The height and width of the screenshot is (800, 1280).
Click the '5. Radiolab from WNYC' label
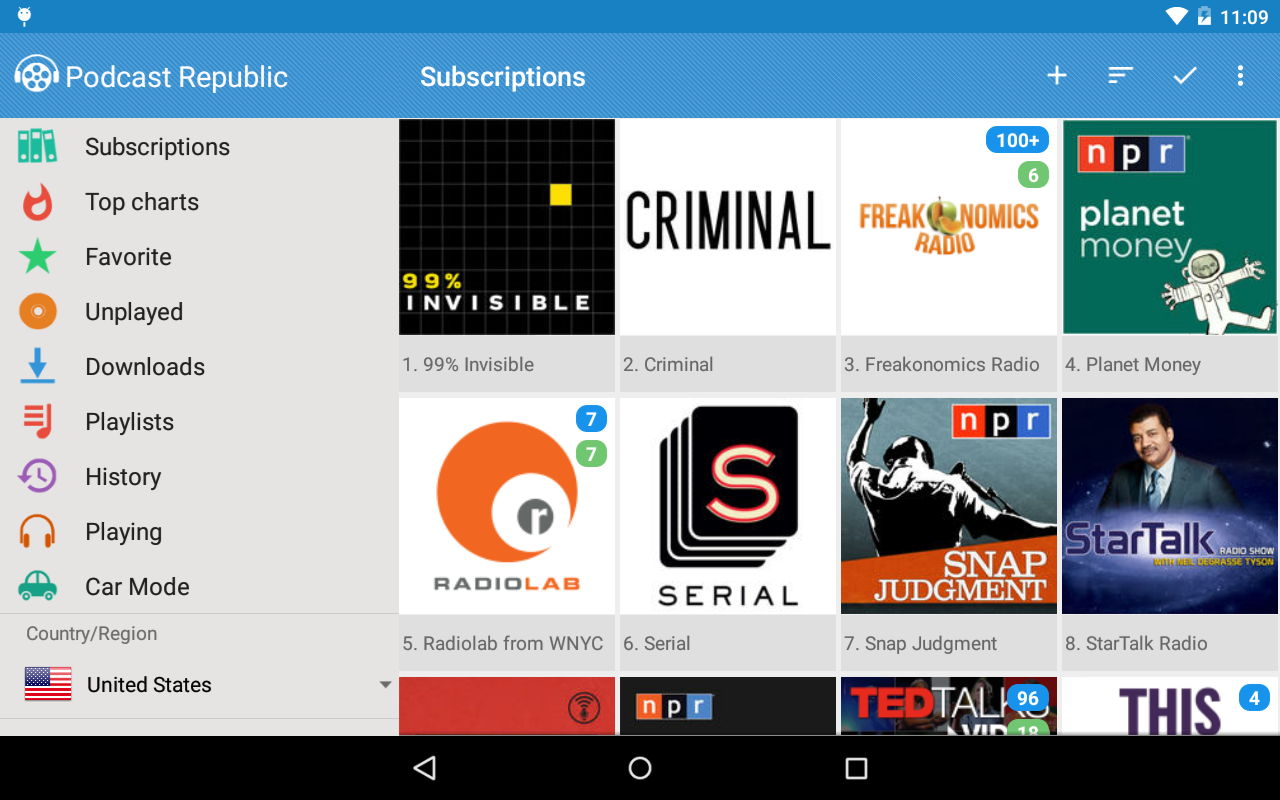coord(503,643)
